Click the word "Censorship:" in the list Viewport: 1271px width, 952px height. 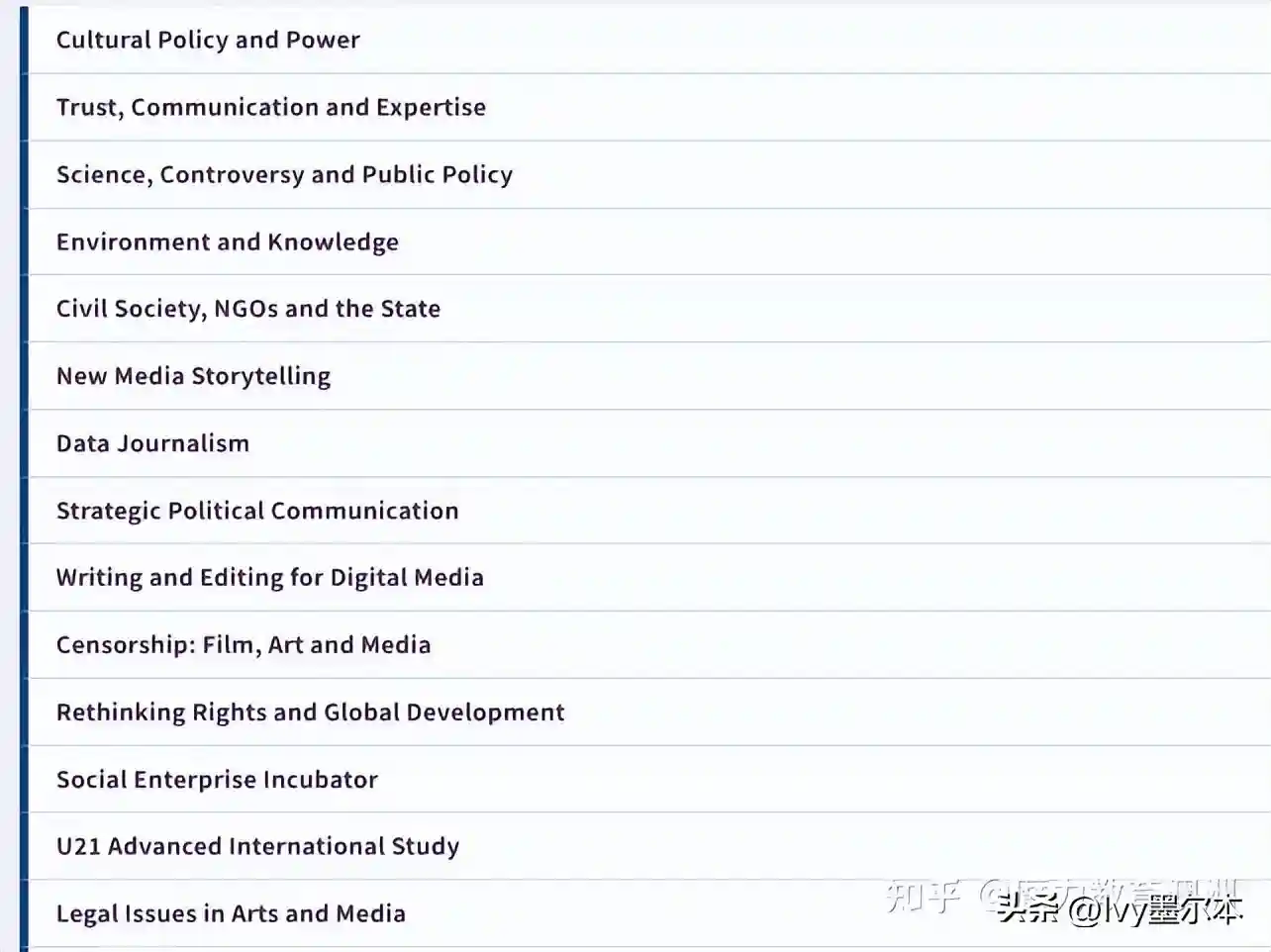click(x=126, y=645)
